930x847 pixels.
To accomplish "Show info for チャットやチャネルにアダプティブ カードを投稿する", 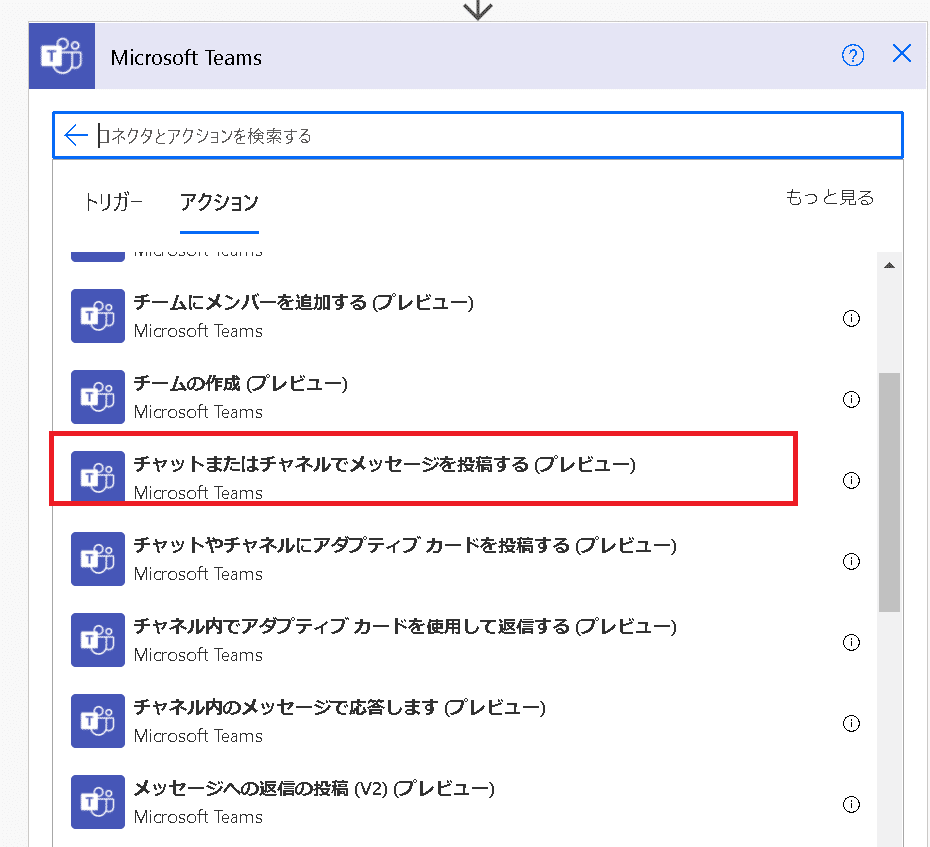I will tap(851, 561).
